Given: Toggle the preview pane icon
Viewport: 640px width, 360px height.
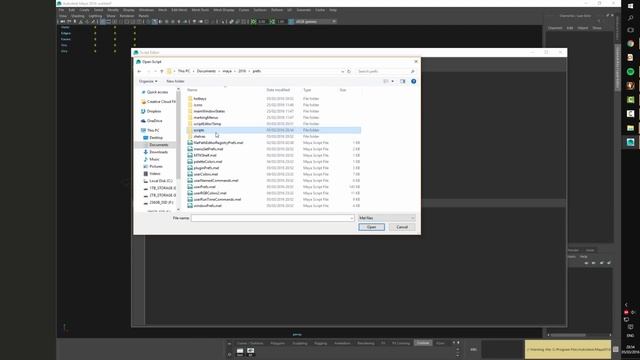Looking at the screenshot, I should [402, 81].
